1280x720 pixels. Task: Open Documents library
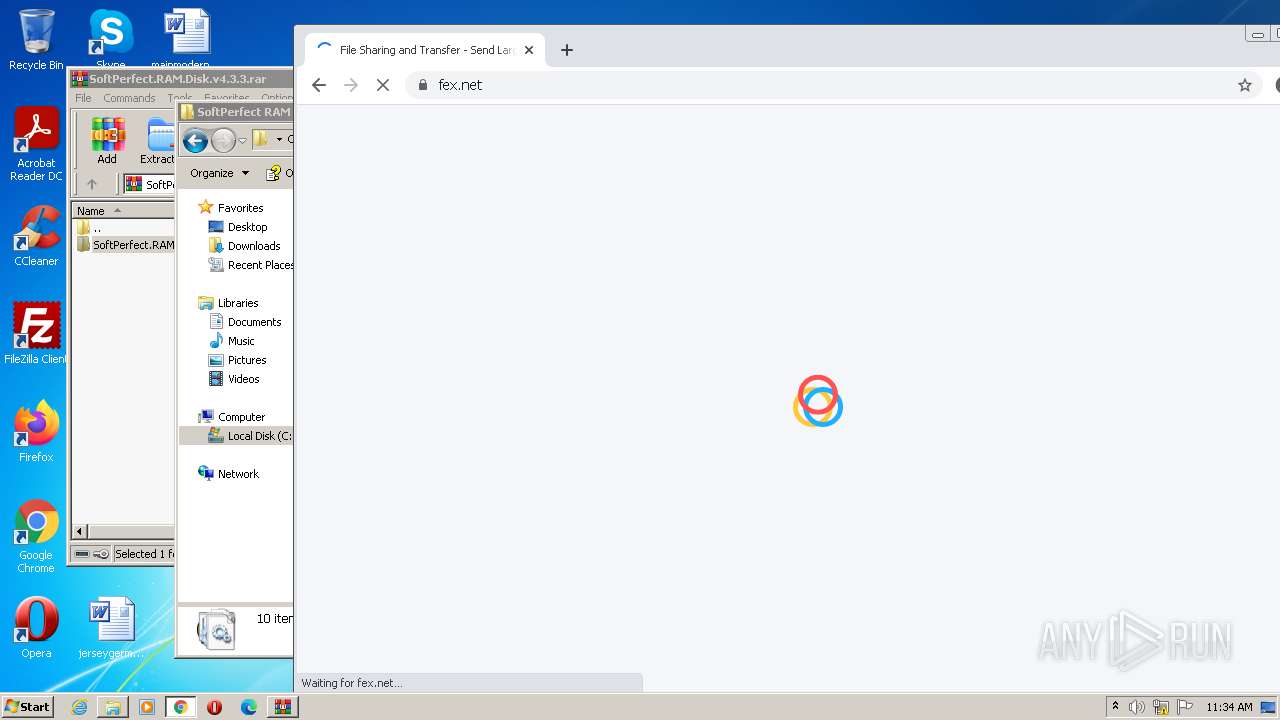click(x=245, y=322)
